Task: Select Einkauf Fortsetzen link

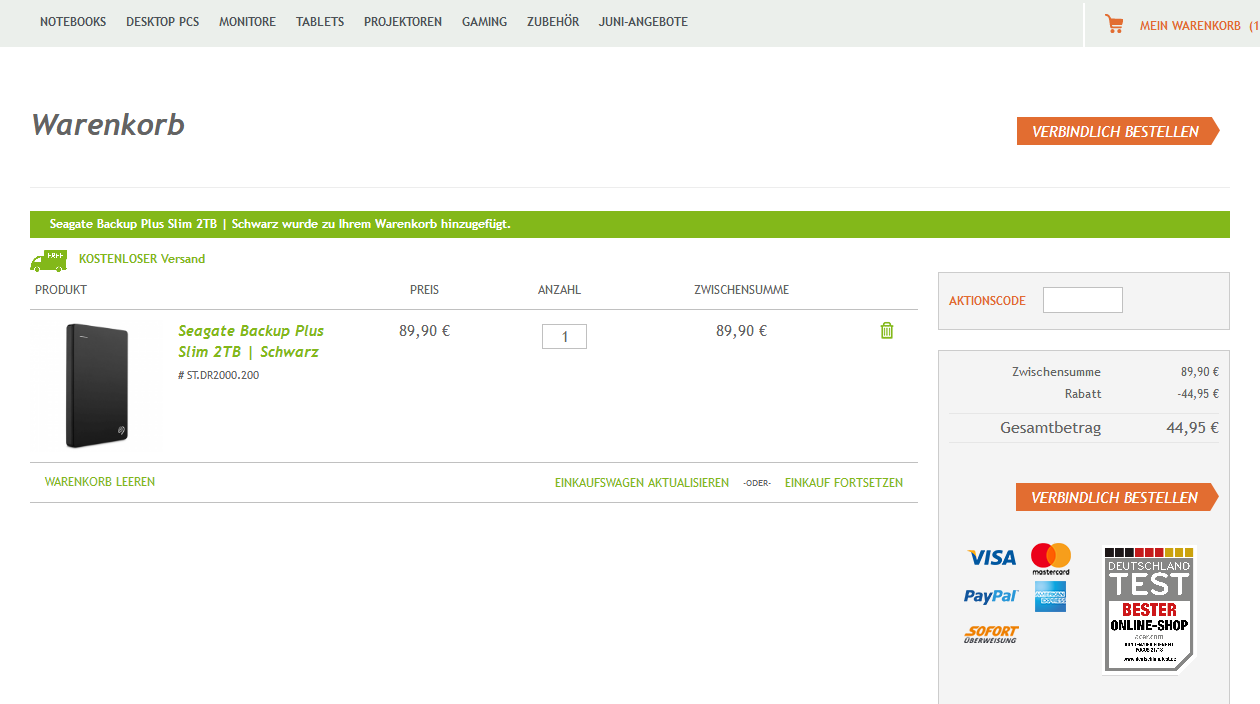Action: tap(843, 483)
